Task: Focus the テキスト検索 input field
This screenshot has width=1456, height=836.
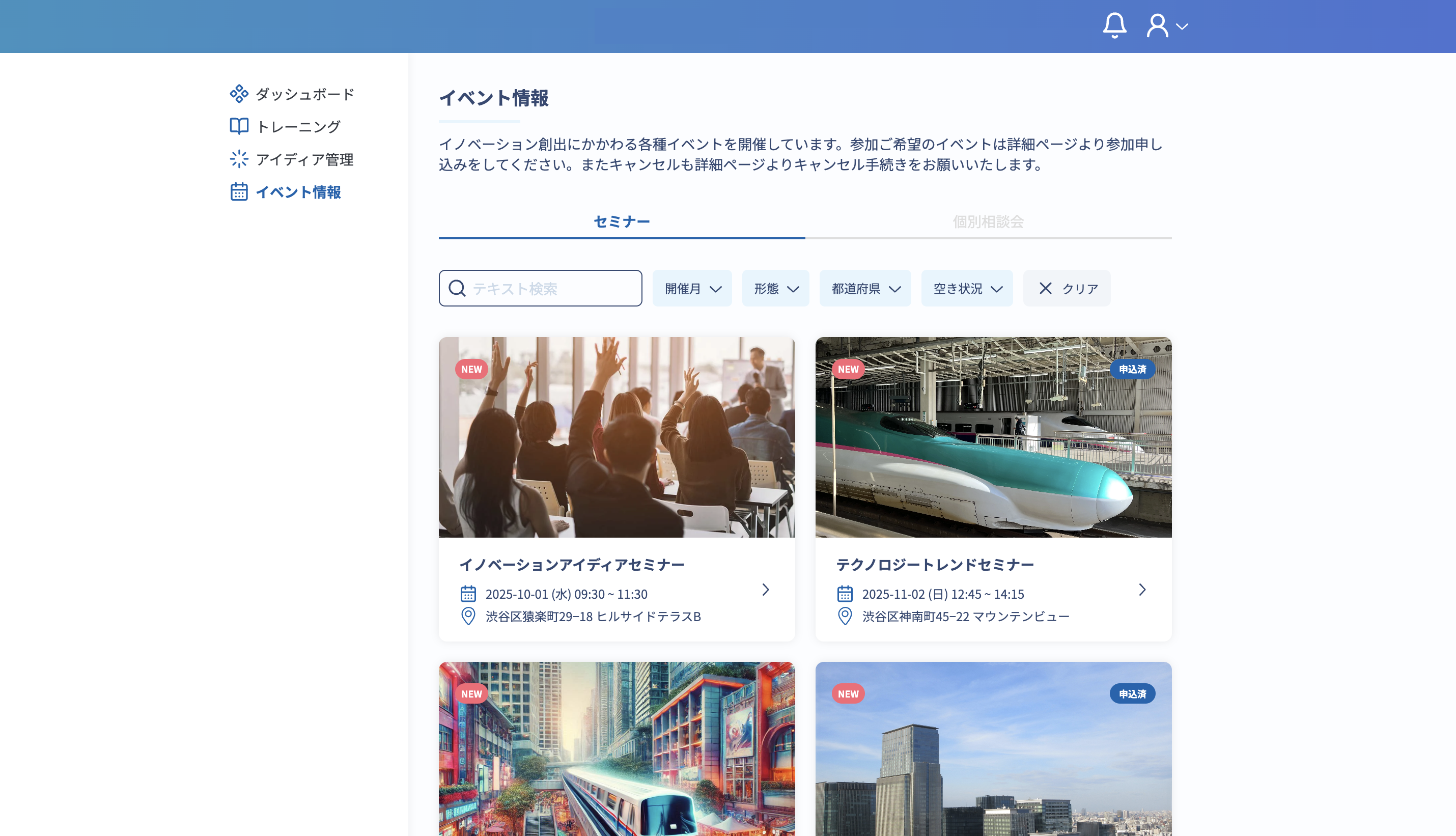Action: click(551, 288)
